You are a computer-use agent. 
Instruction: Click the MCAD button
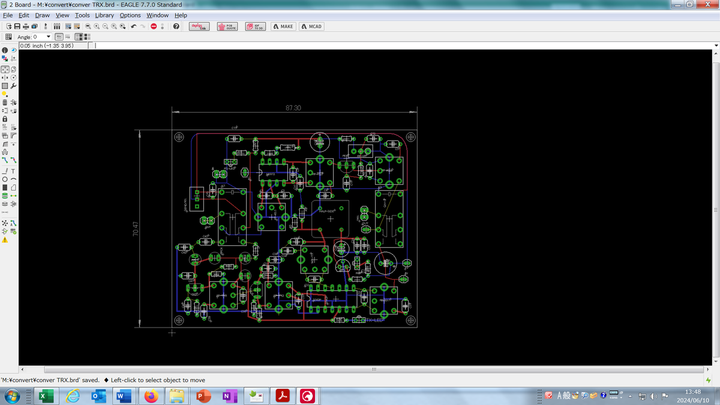coord(312,26)
